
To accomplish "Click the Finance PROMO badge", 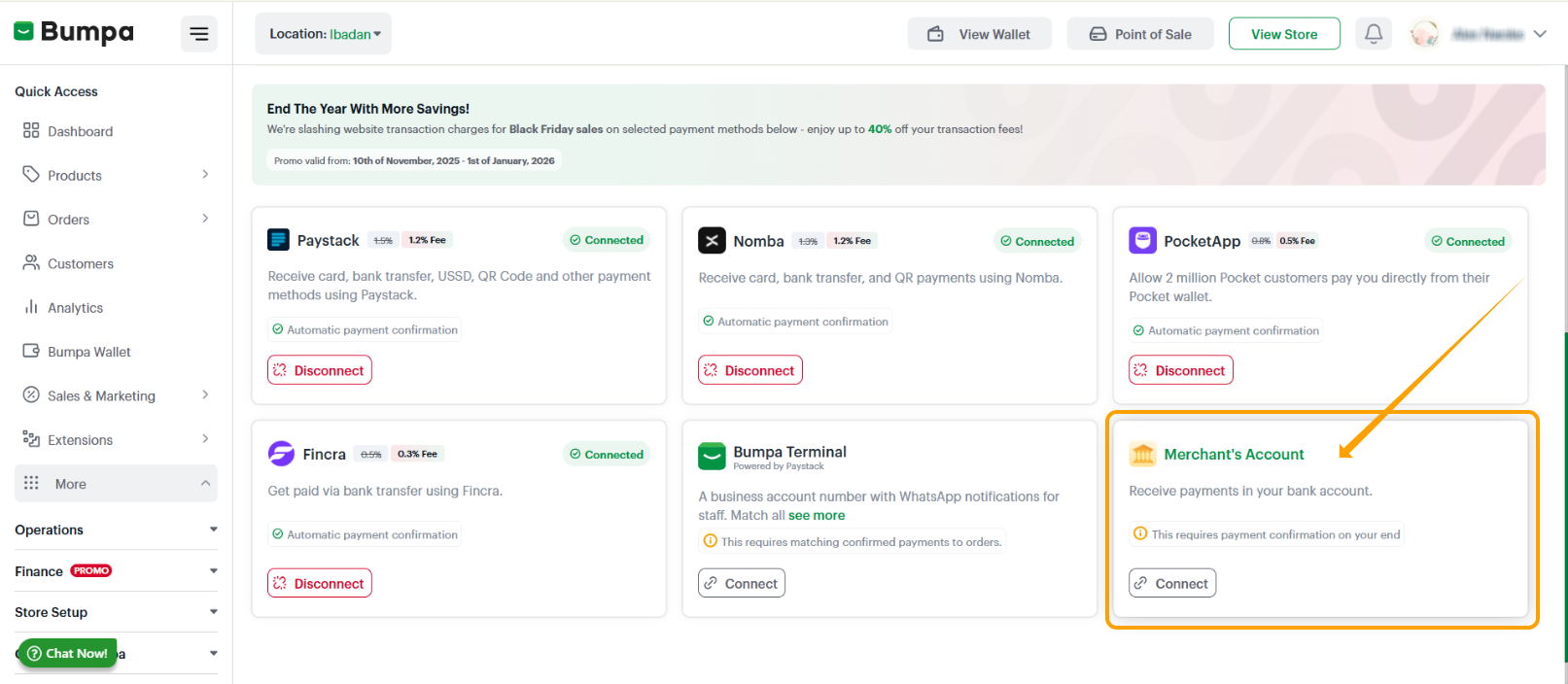I will tap(91, 571).
